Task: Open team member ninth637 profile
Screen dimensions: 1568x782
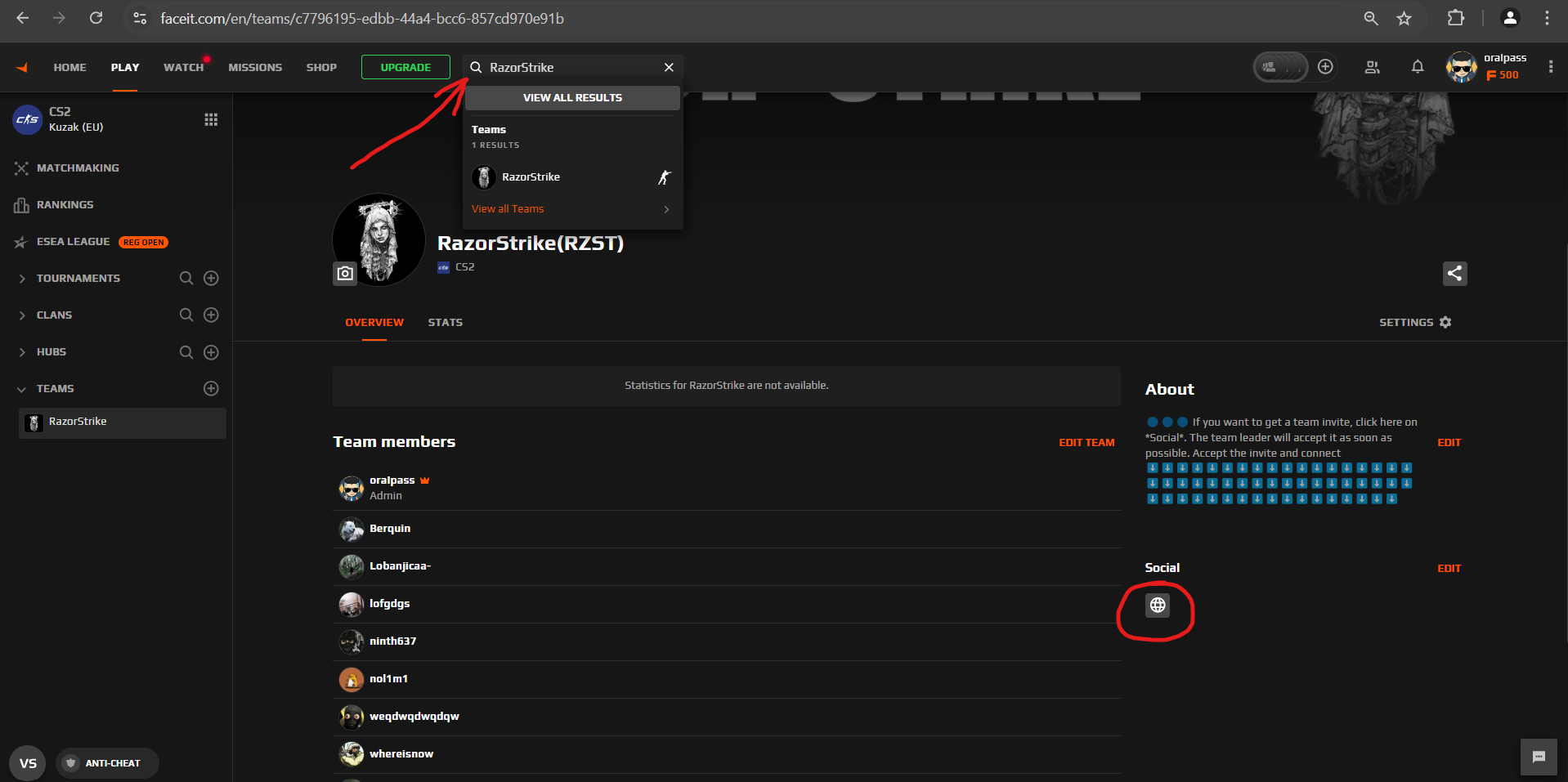Action: (x=392, y=641)
